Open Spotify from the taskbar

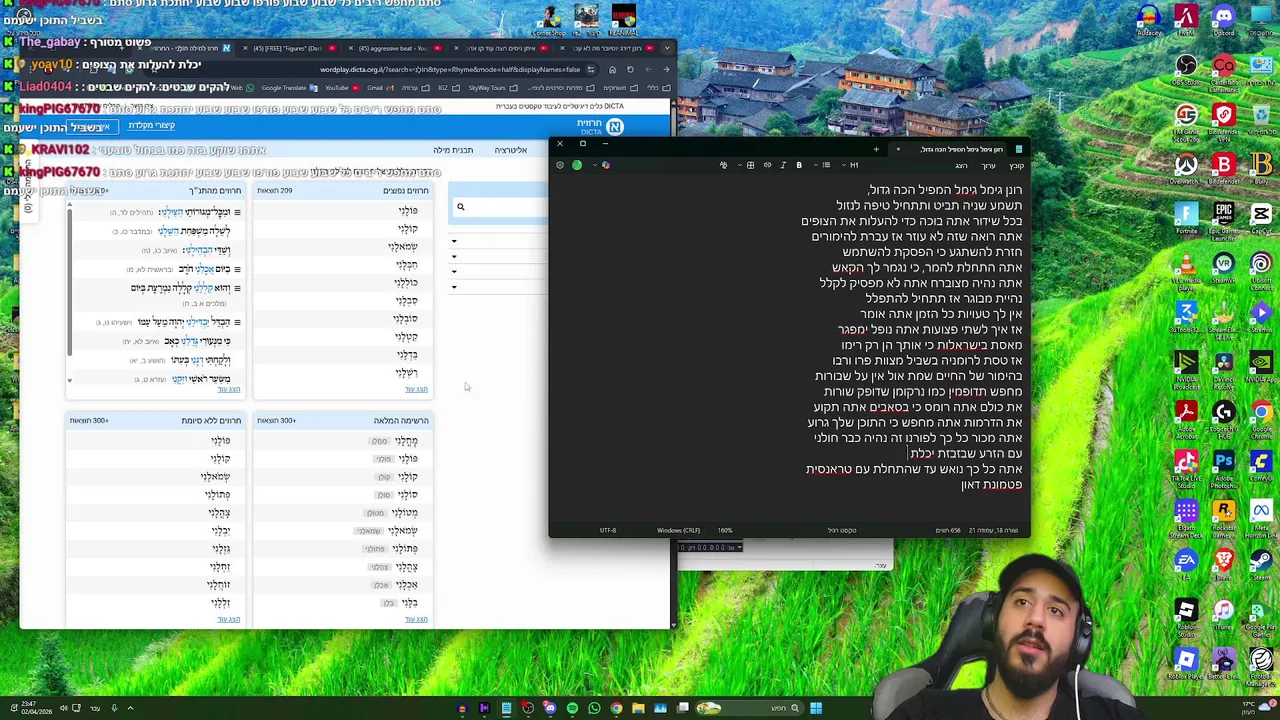pyautogui.click(x=572, y=708)
